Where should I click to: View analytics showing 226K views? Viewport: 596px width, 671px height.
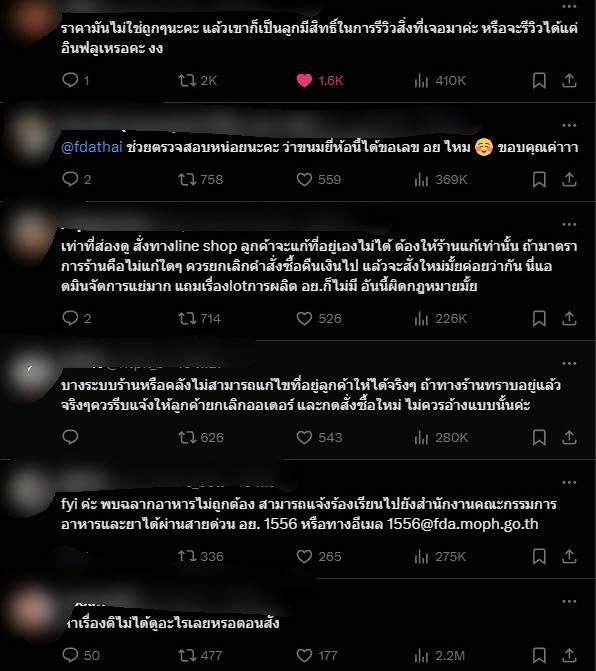(440, 318)
